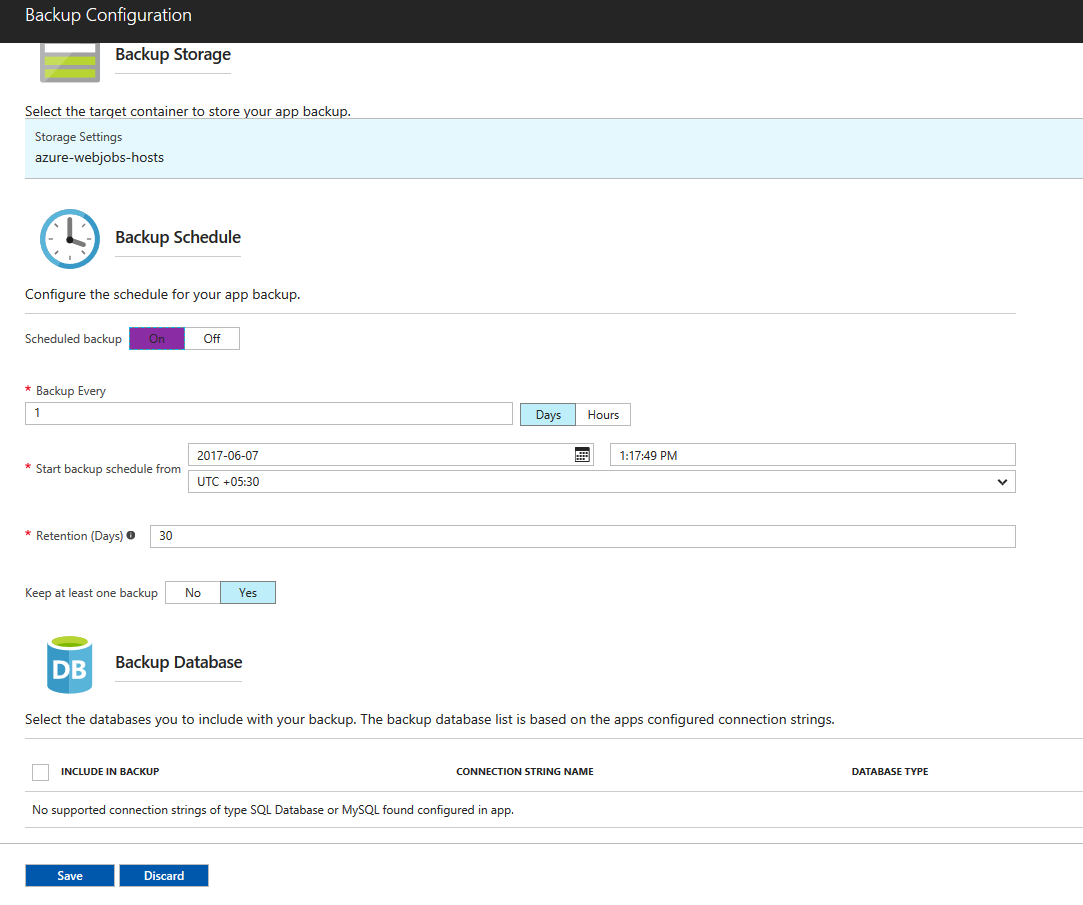Save the backup configuration
Image resolution: width=1083 pixels, height=905 pixels.
[70, 876]
